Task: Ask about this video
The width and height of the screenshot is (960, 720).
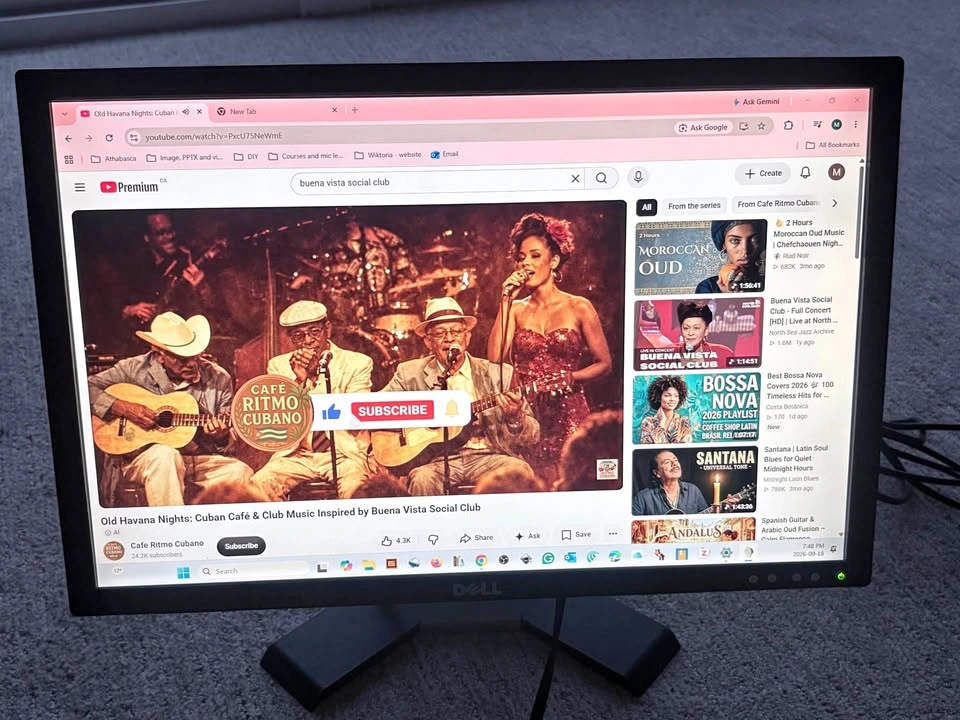Action: [x=528, y=536]
